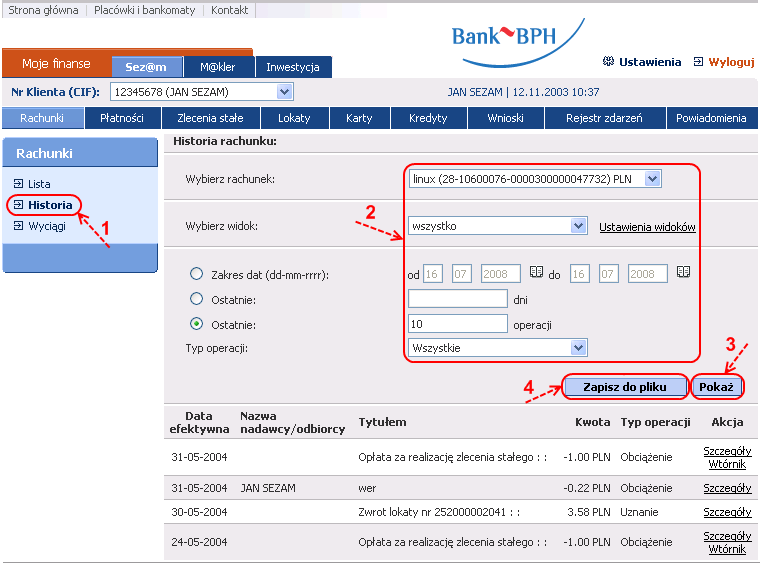Select the Zakres dat radio button
This screenshot has width=760, height=563.
click(x=196, y=274)
